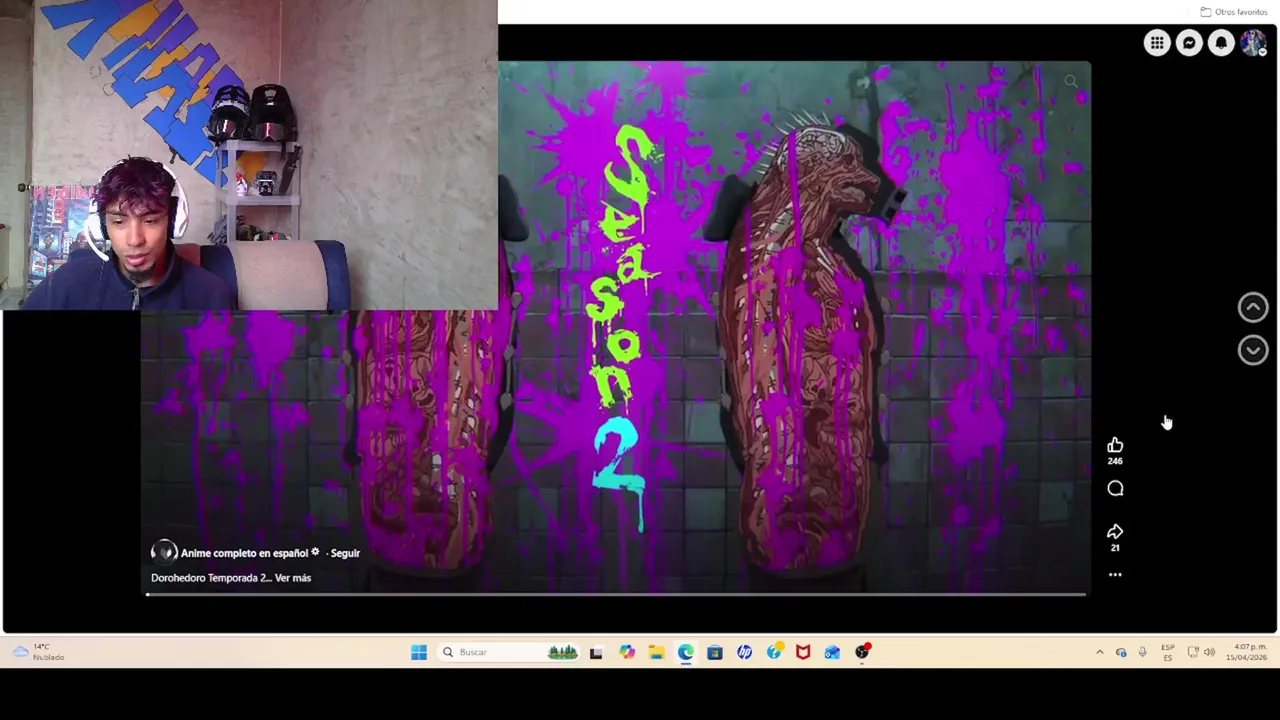The image size is (1280, 720).
Task: Open the notifications bell
Action: (1221, 42)
